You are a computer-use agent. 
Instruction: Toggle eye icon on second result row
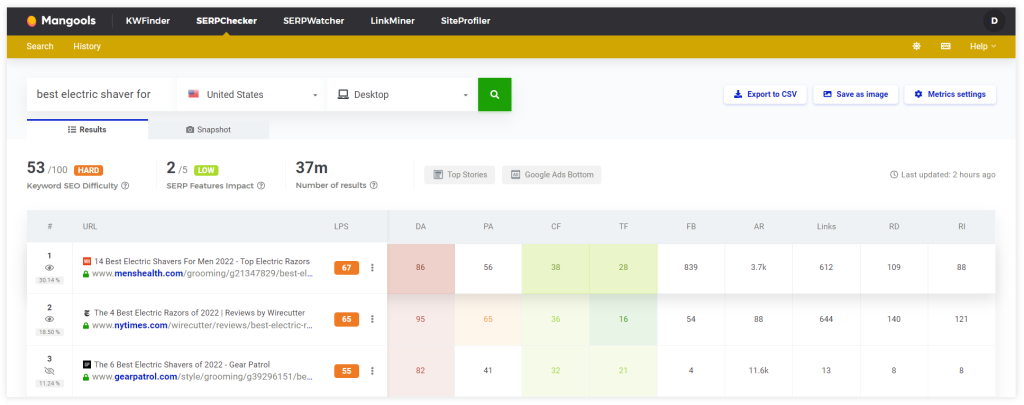[49, 319]
